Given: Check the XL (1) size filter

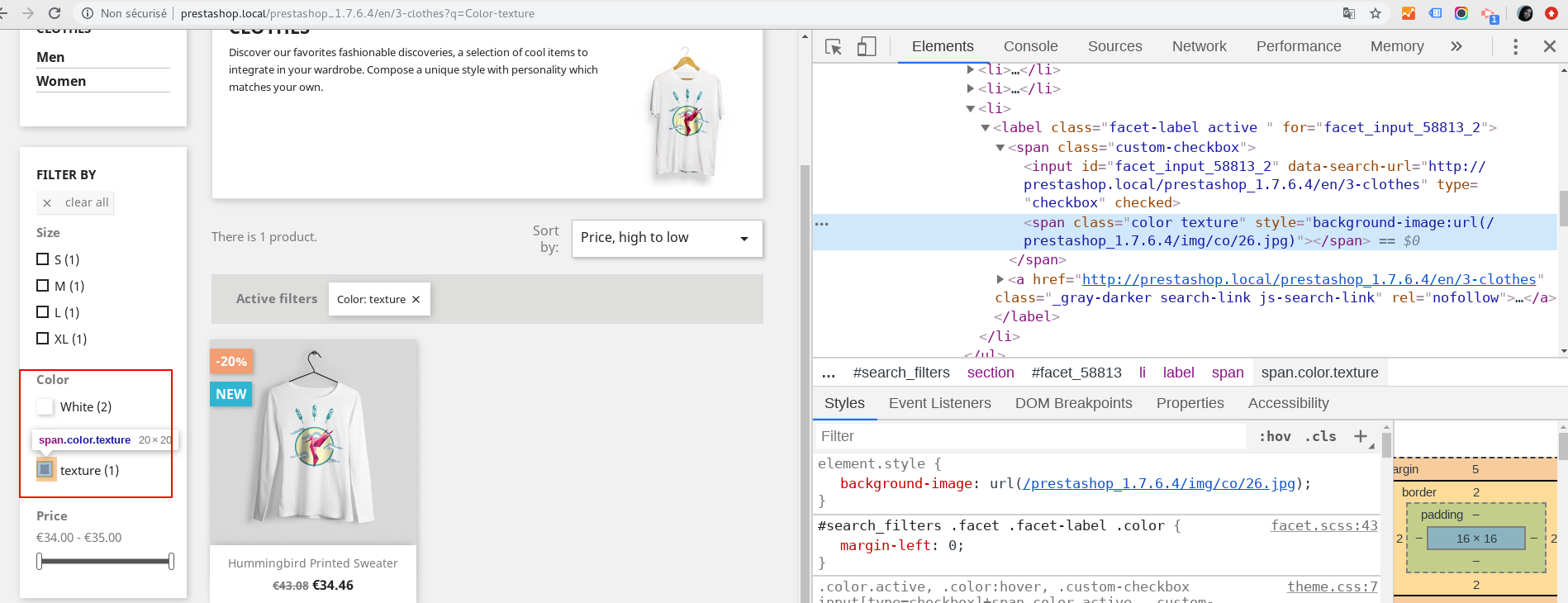Looking at the screenshot, I should click(x=43, y=339).
